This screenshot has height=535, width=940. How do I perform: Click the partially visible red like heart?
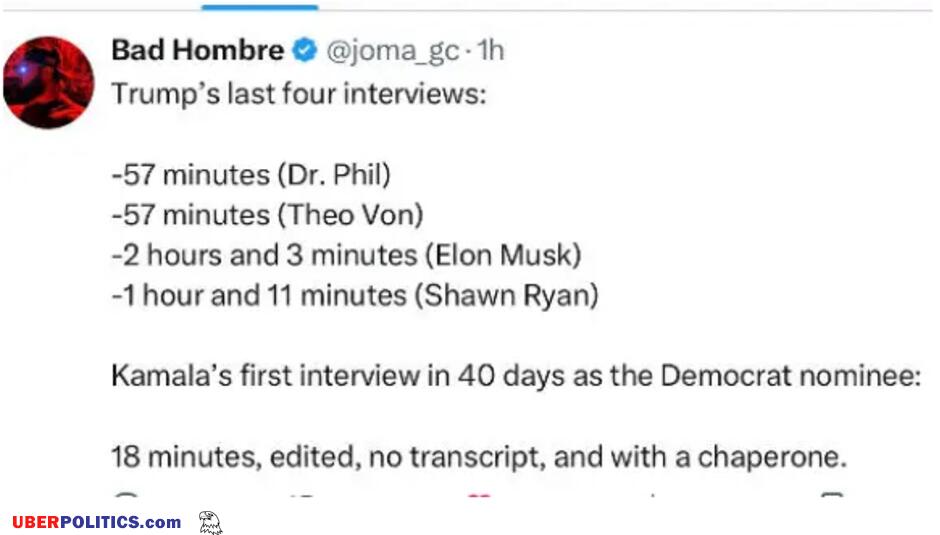(x=479, y=496)
